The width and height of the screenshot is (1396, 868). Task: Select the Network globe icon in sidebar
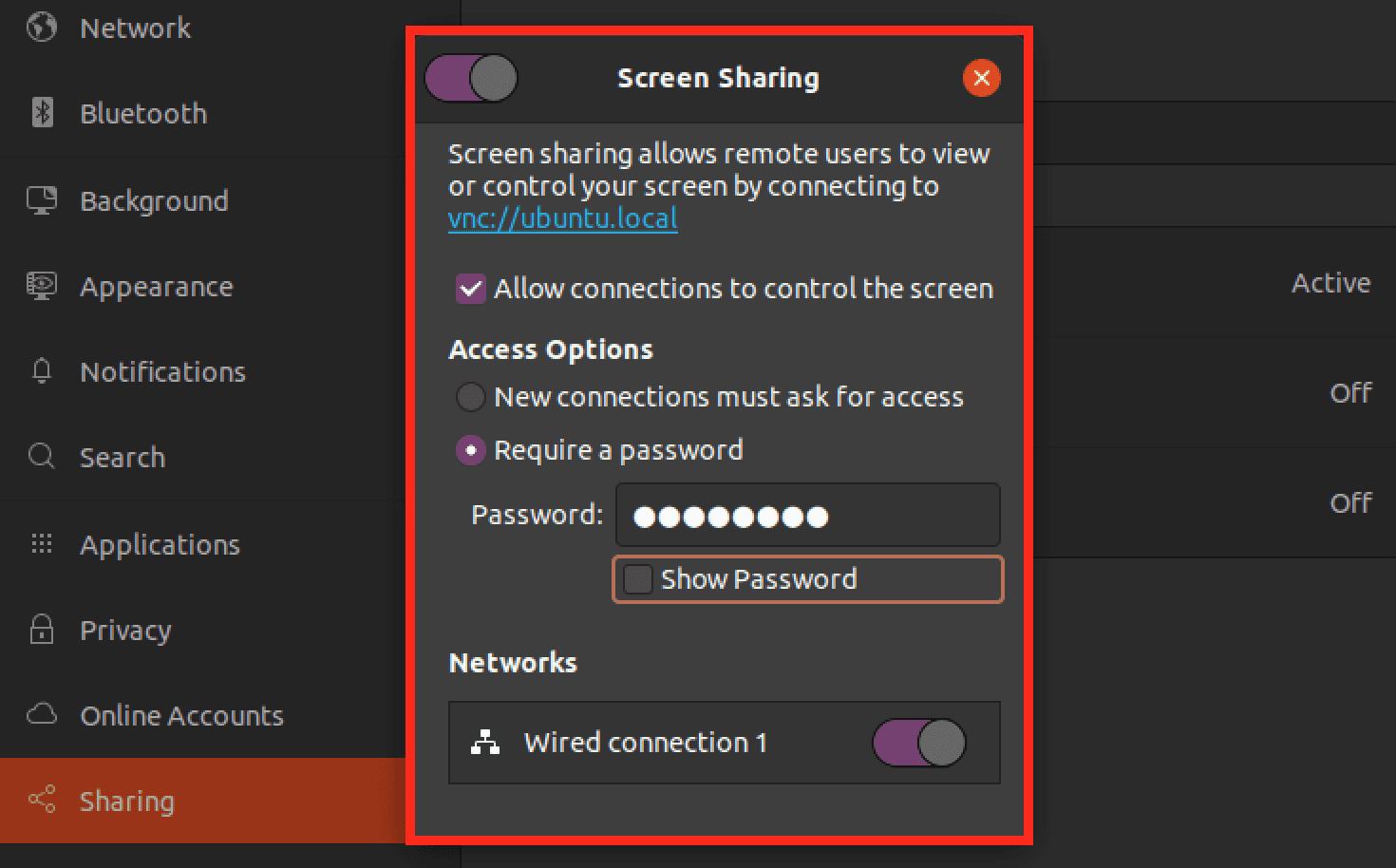click(40, 28)
